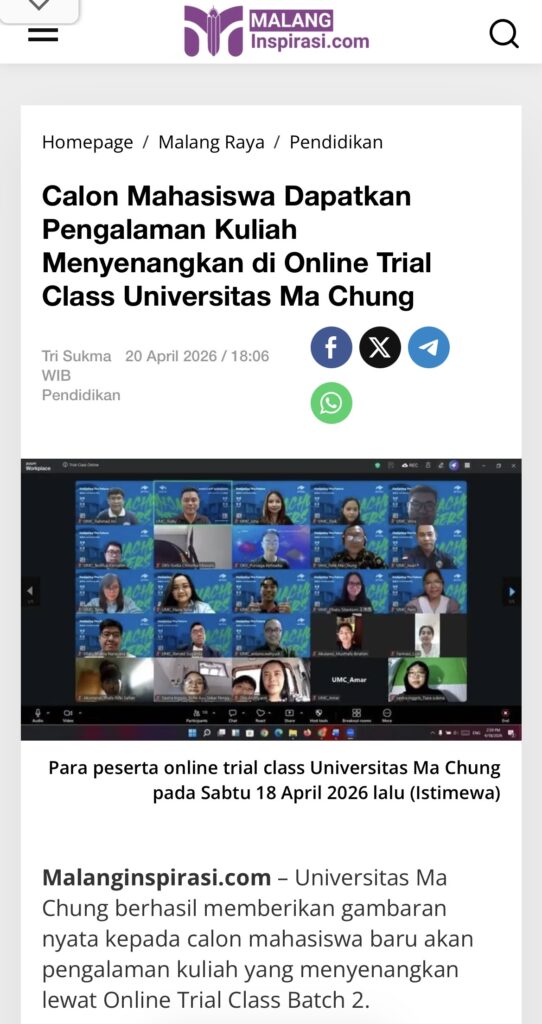Open the Pendidikan tag below the date
542x1024 pixels.
pos(81,395)
